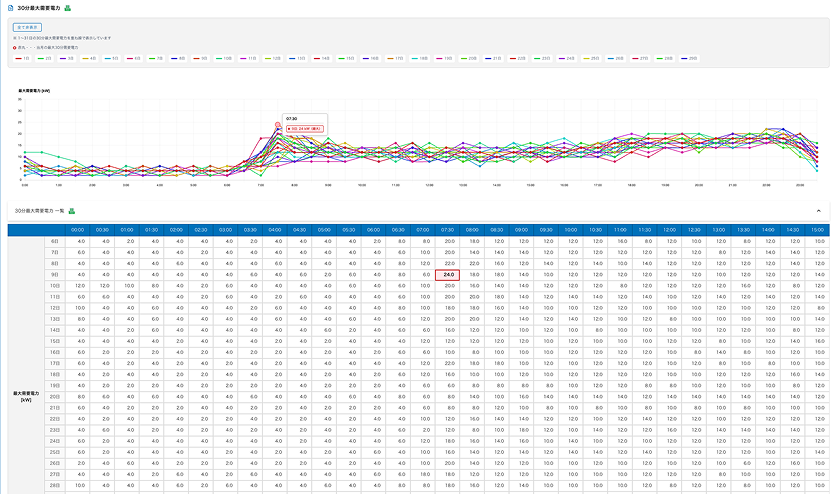Select the 17日 row label in table
The width and height of the screenshot is (836, 494).
(54, 363)
